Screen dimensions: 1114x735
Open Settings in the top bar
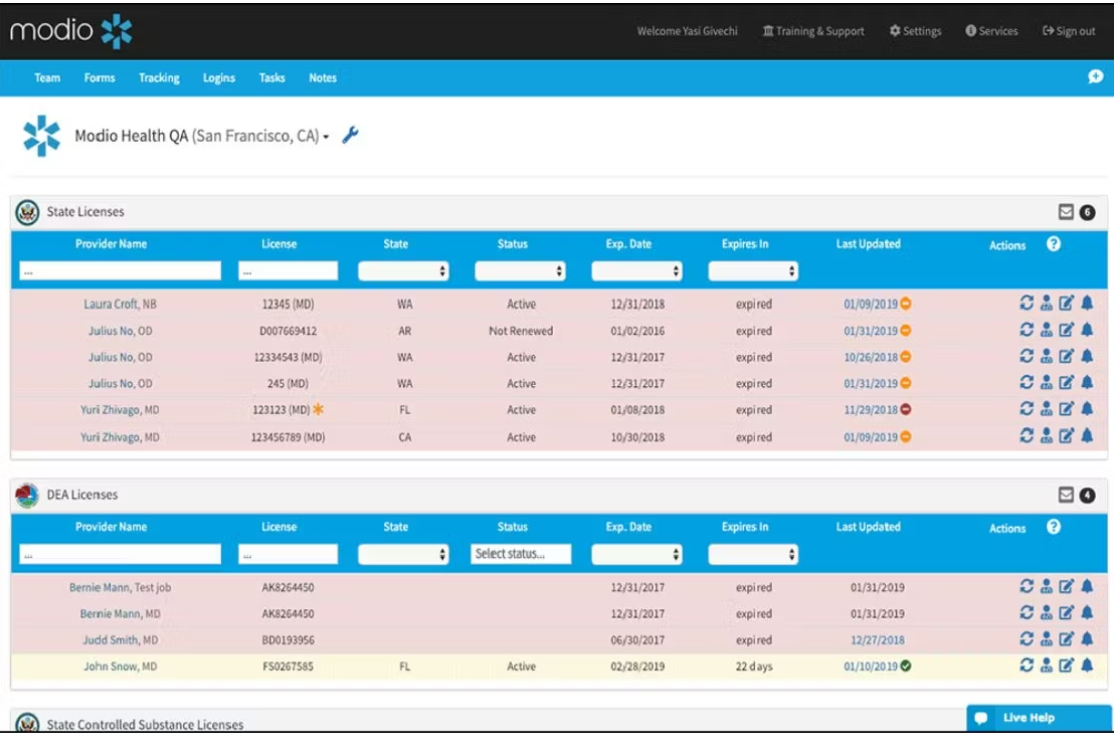[916, 31]
